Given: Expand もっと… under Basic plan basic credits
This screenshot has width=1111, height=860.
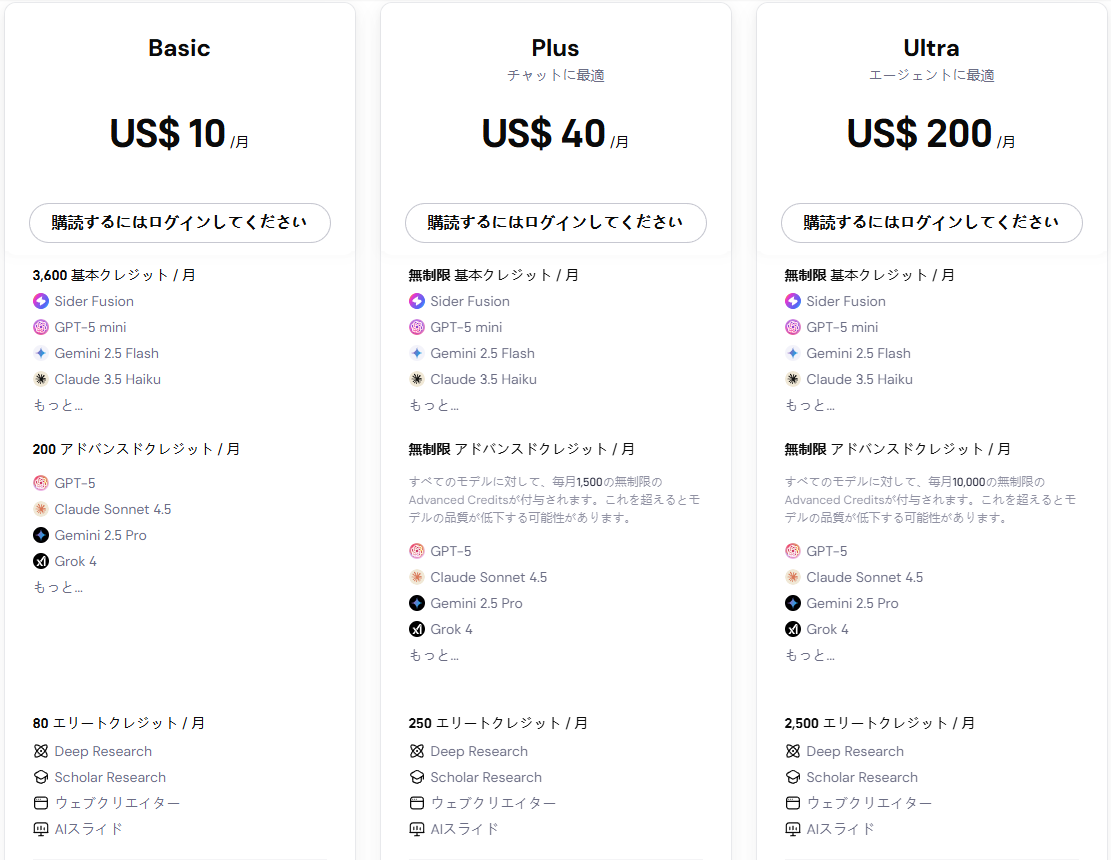Looking at the screenshot, I should pos(58,405).
